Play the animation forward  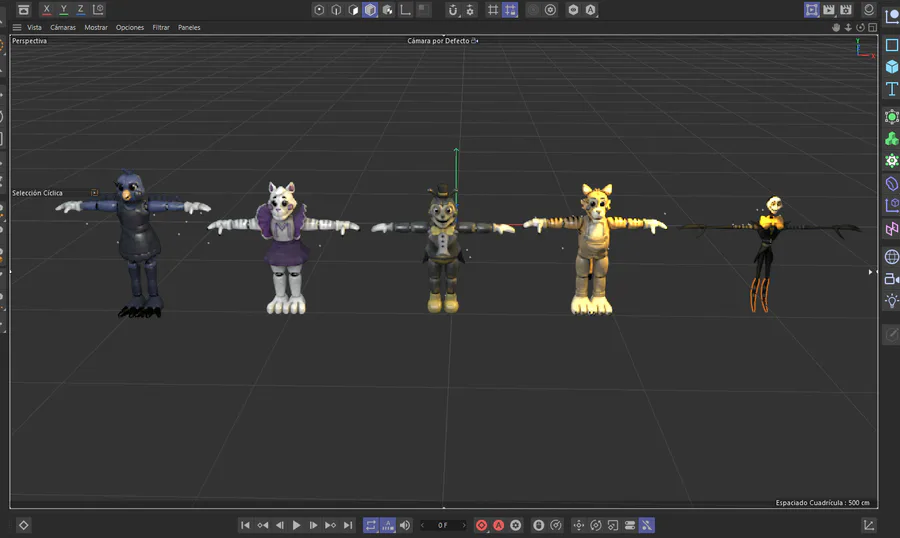[x=296, y=525]
